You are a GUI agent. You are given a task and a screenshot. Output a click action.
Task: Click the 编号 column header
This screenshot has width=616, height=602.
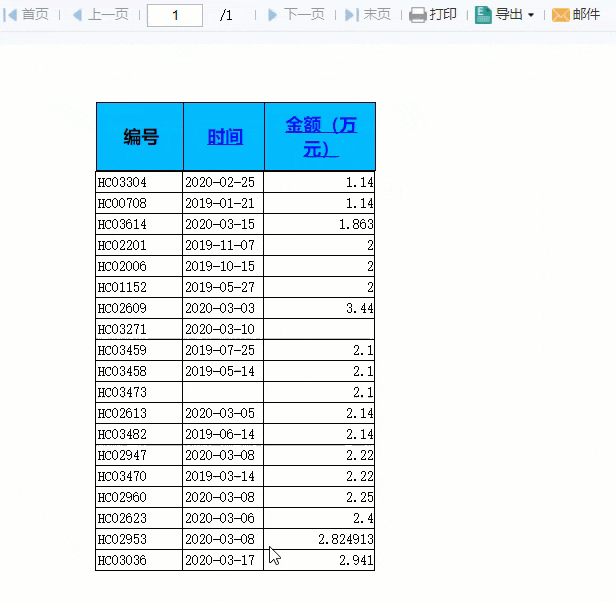(x=140, y=137)
